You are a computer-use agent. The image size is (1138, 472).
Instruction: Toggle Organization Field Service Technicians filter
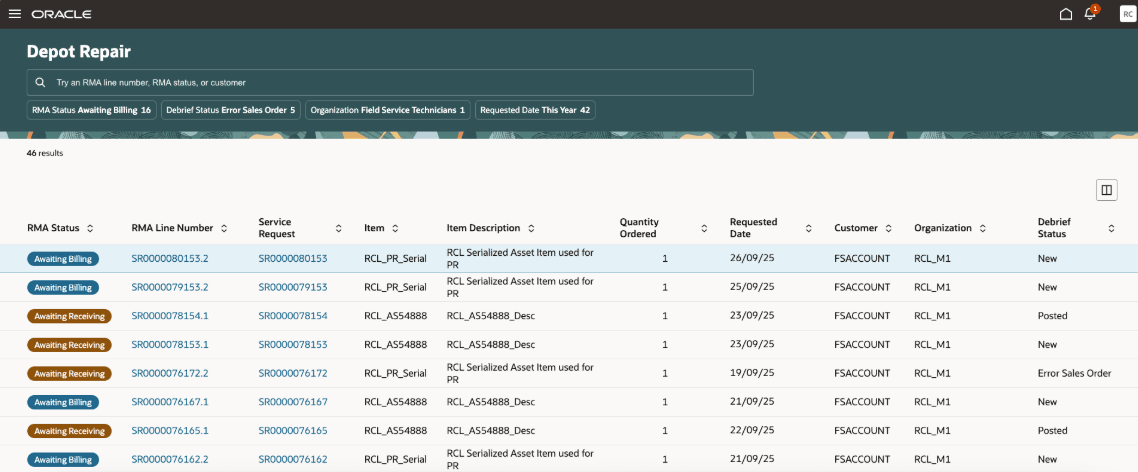388,110
